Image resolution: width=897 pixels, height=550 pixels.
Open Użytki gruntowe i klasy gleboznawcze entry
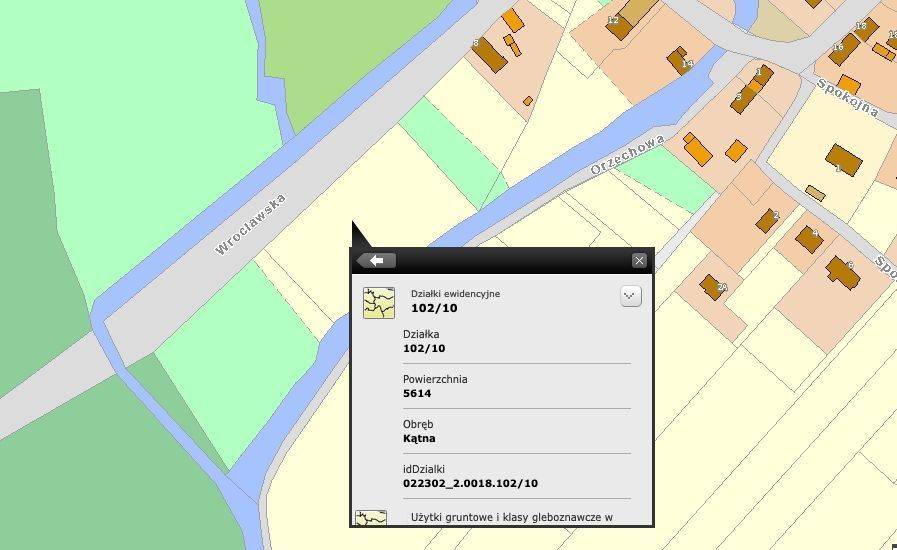(x=511, y=518)
